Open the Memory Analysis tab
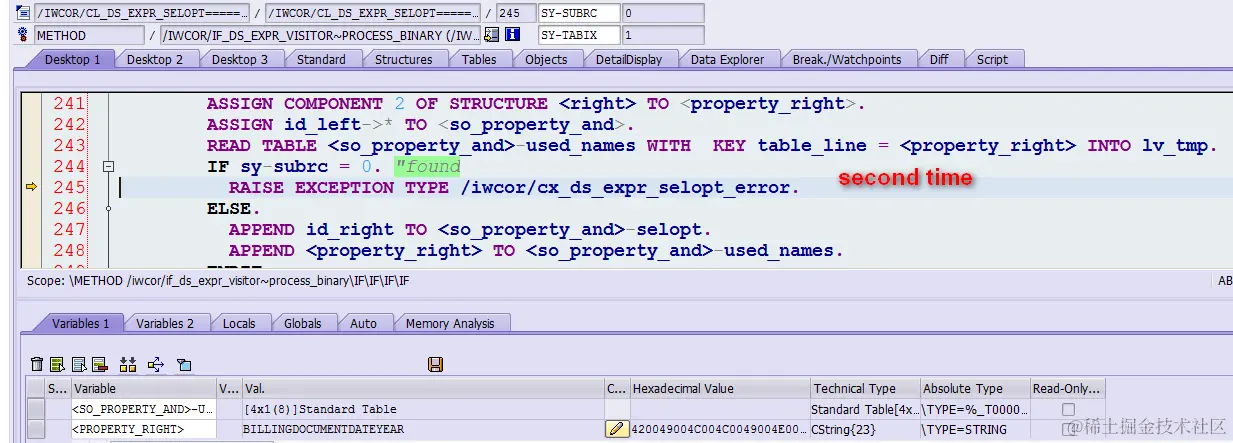The height and width of the screenshot is (443, 1233). coord(450,323)
